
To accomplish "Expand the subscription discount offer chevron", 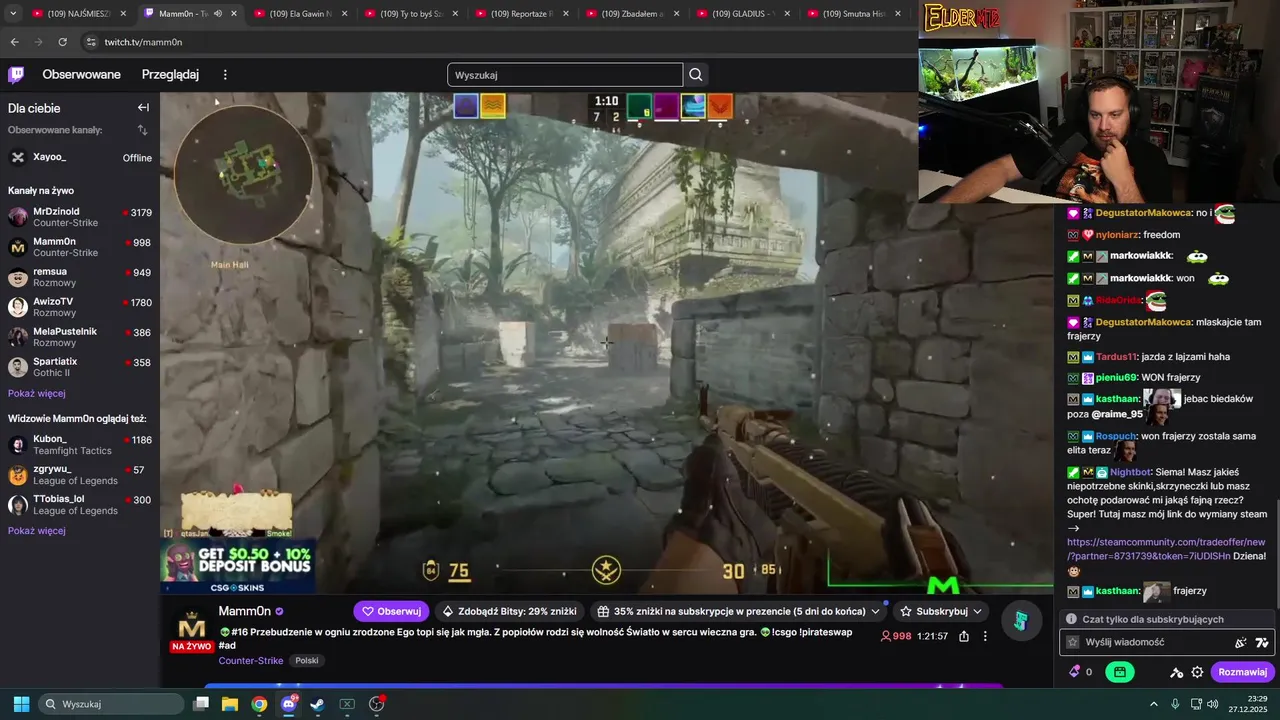I will tap(875, 611).
